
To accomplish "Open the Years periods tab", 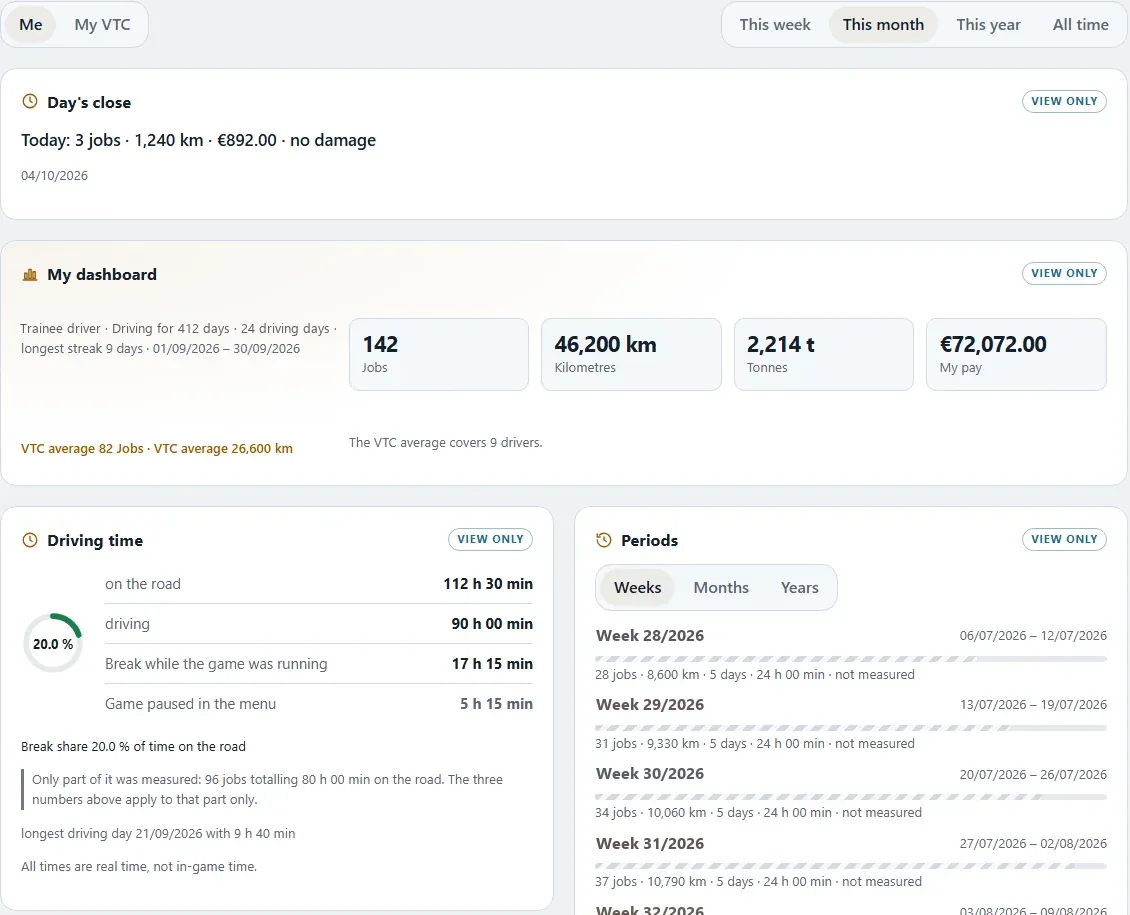I will pos(799,588).
